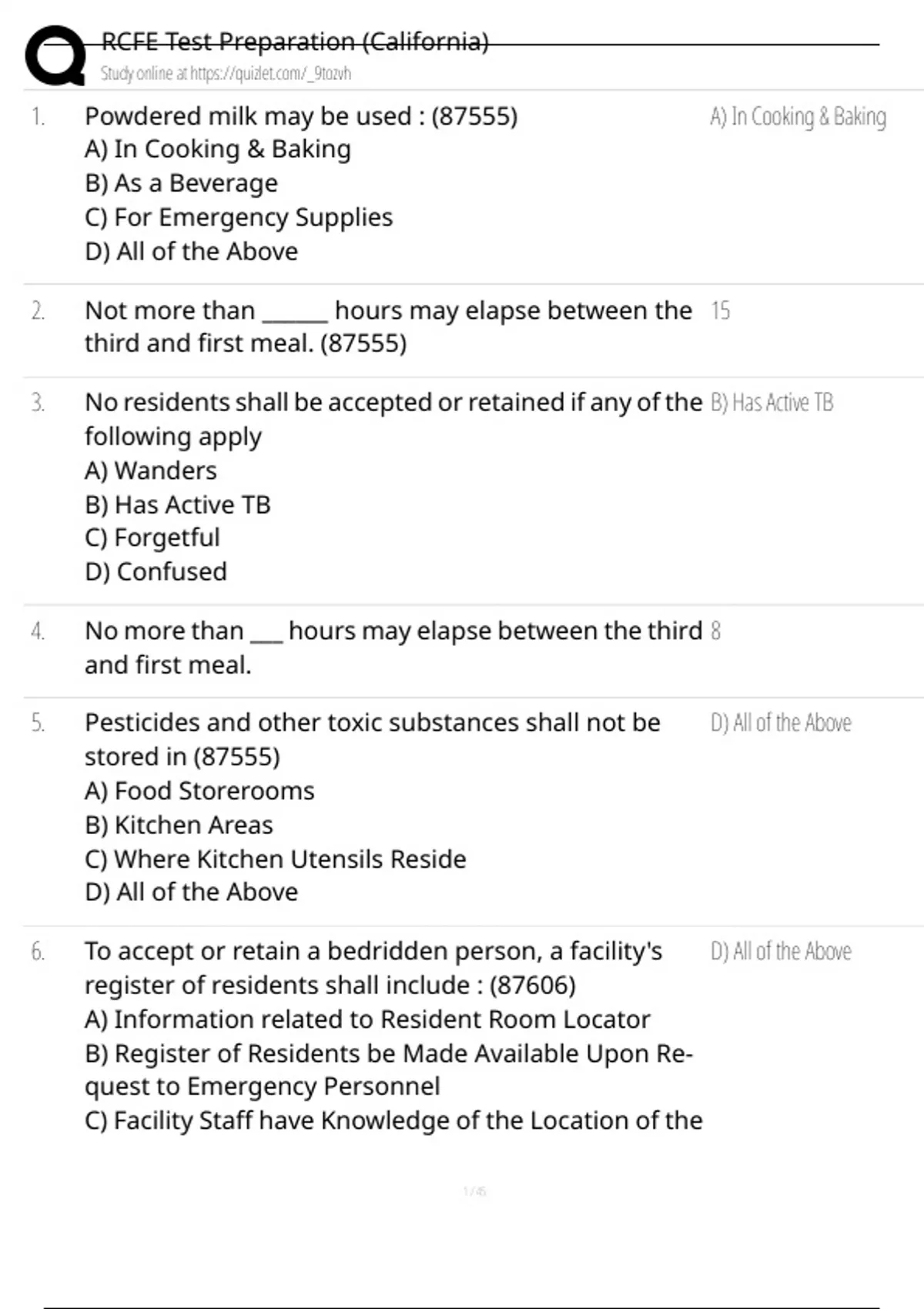Click the RCFE Test Preparation title
This screenshot has height=1309, width=924.
click(x=295, y=42)
